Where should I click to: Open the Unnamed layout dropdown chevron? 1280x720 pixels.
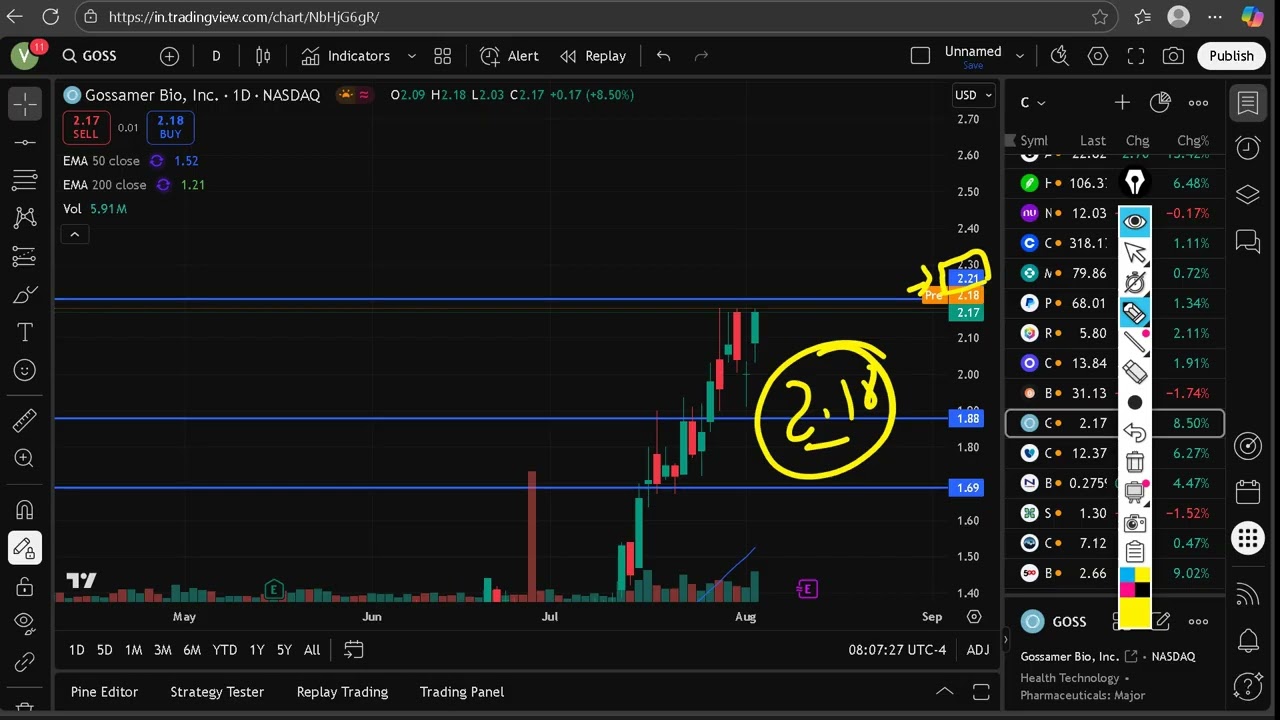pyautogui.click(x=1020, y=56)
